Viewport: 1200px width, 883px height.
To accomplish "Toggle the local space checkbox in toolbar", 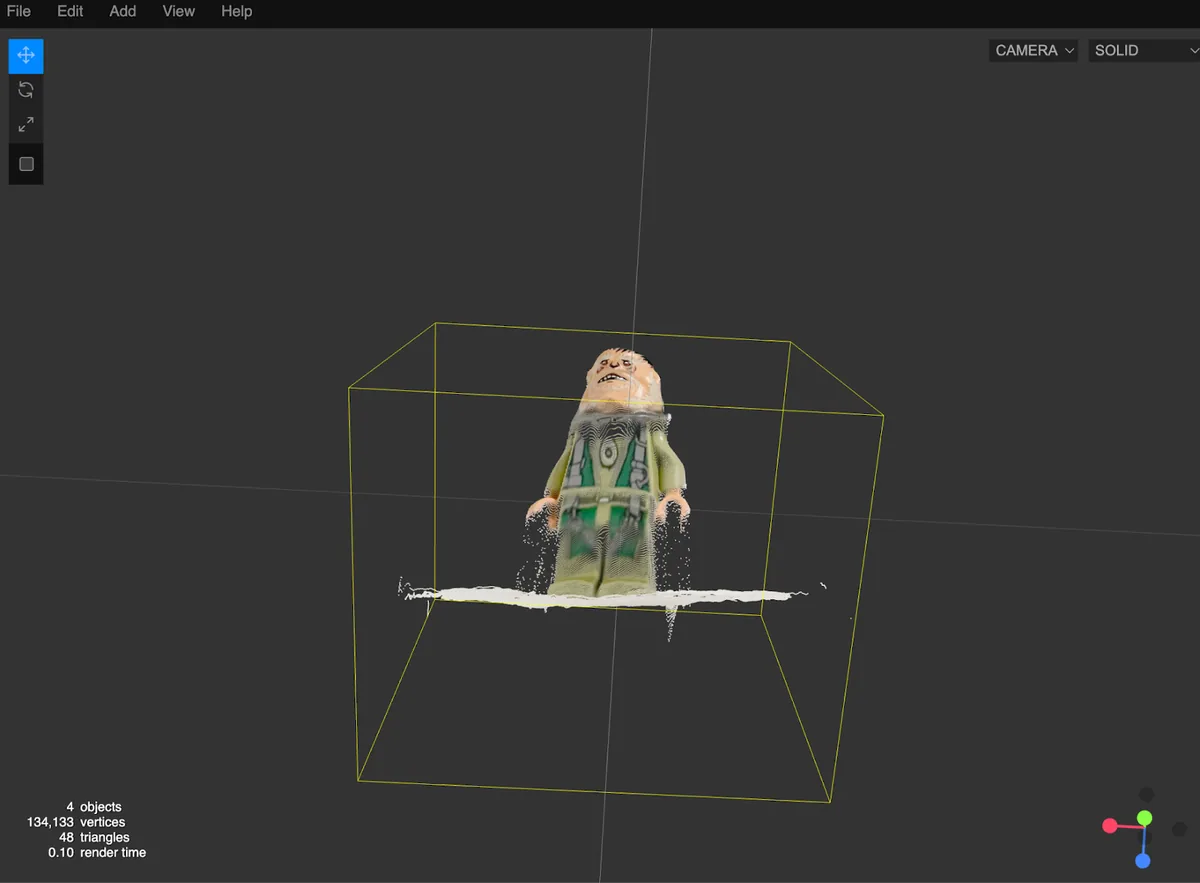I will 26,164.
